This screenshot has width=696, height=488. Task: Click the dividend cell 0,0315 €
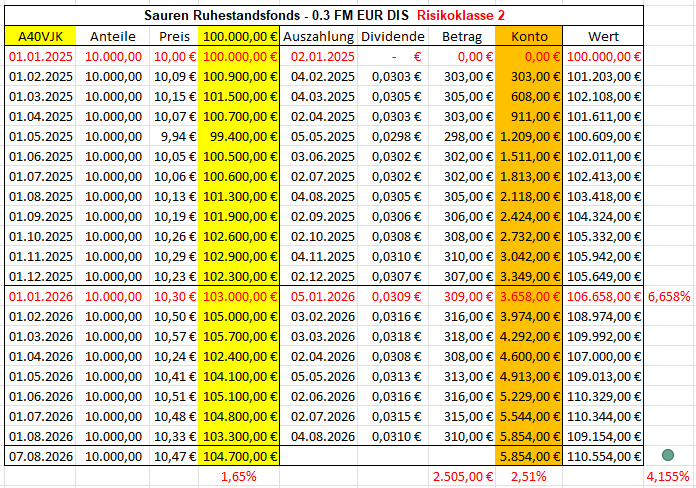point(393,416)
